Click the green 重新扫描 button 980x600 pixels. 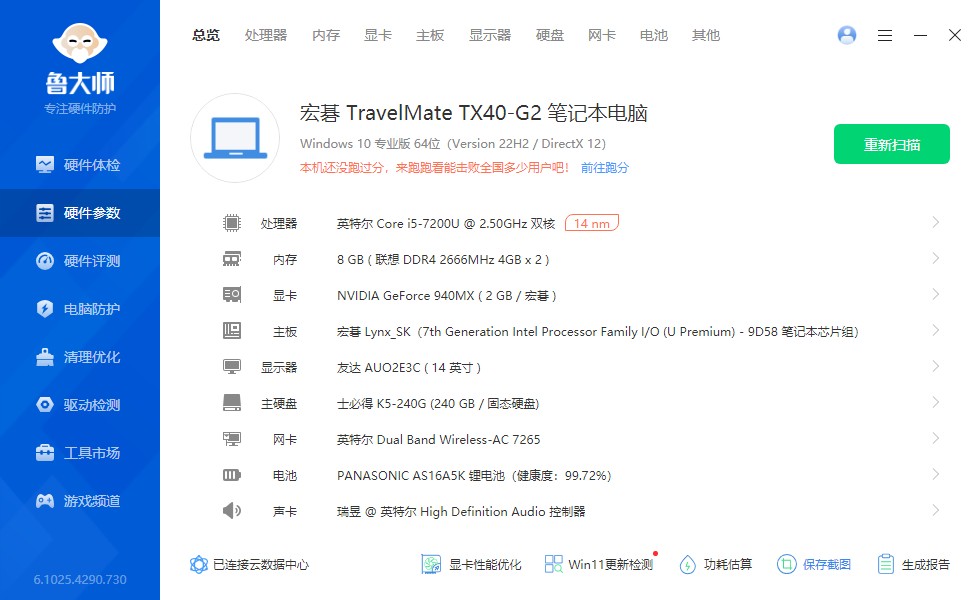pyautogui.click(x=892, y=144)
